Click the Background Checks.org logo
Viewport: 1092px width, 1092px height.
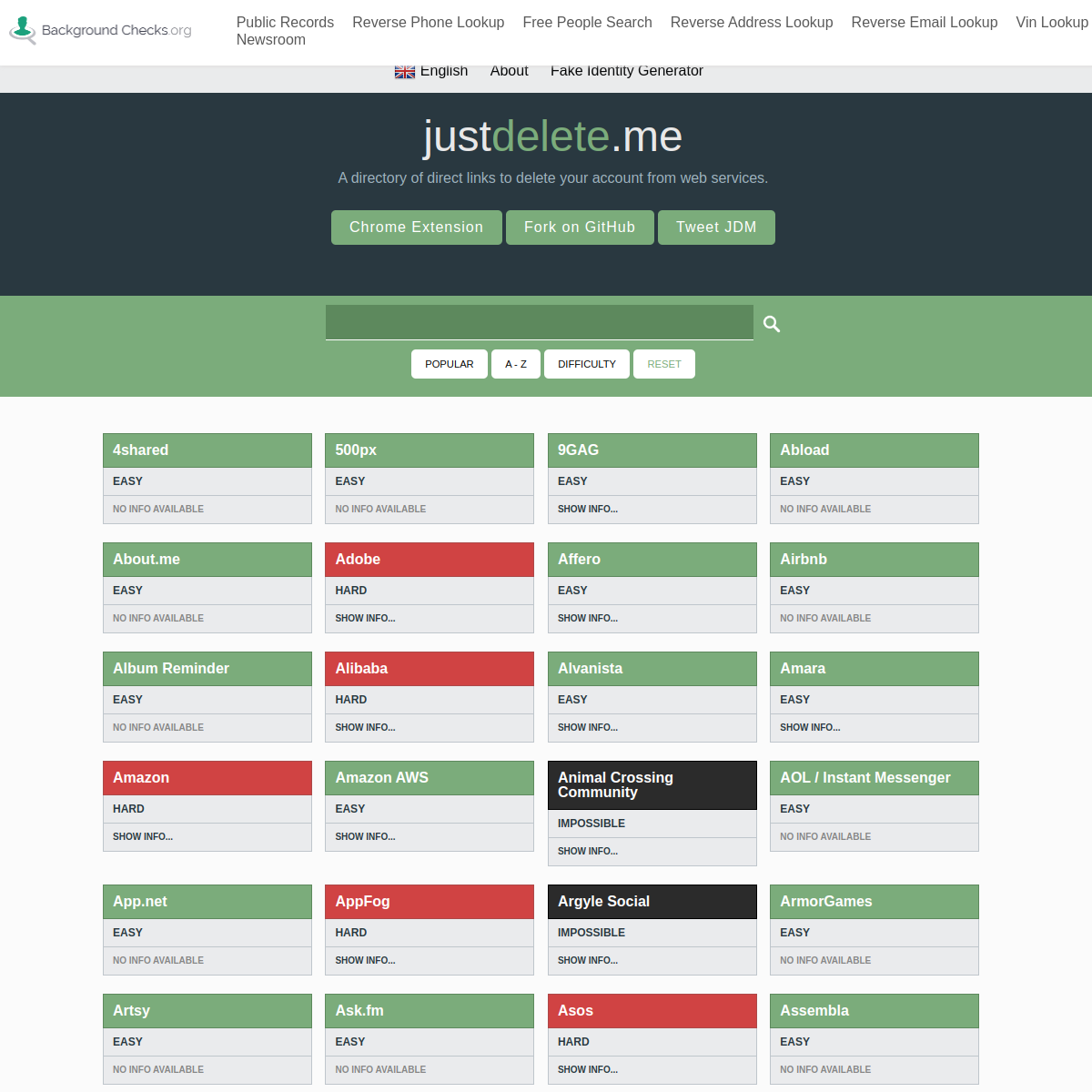click(x=101, y=30)
